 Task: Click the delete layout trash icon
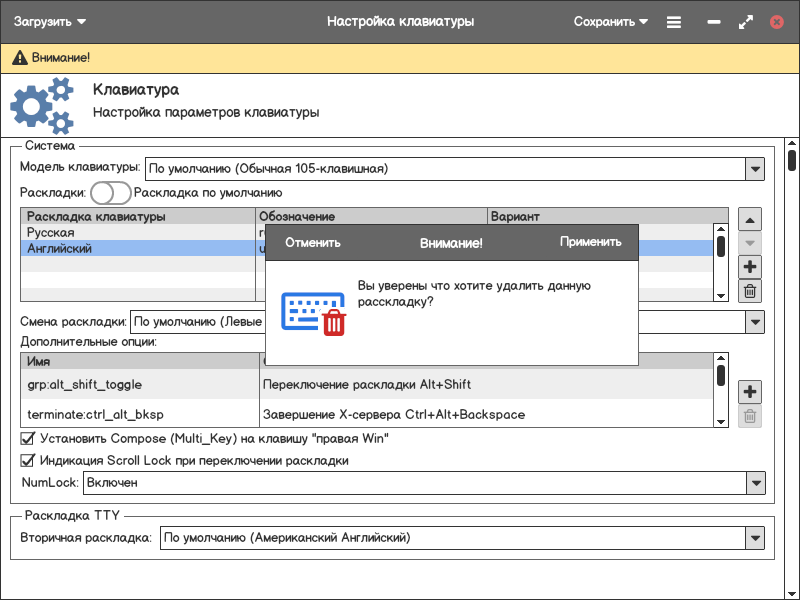coord(750,291)
